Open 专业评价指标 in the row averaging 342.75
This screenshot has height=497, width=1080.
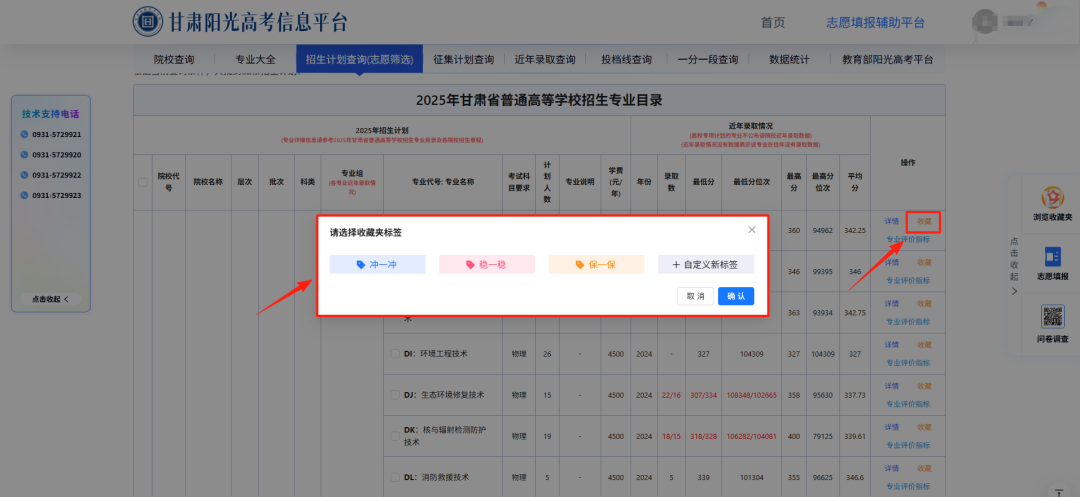(908, 321)
